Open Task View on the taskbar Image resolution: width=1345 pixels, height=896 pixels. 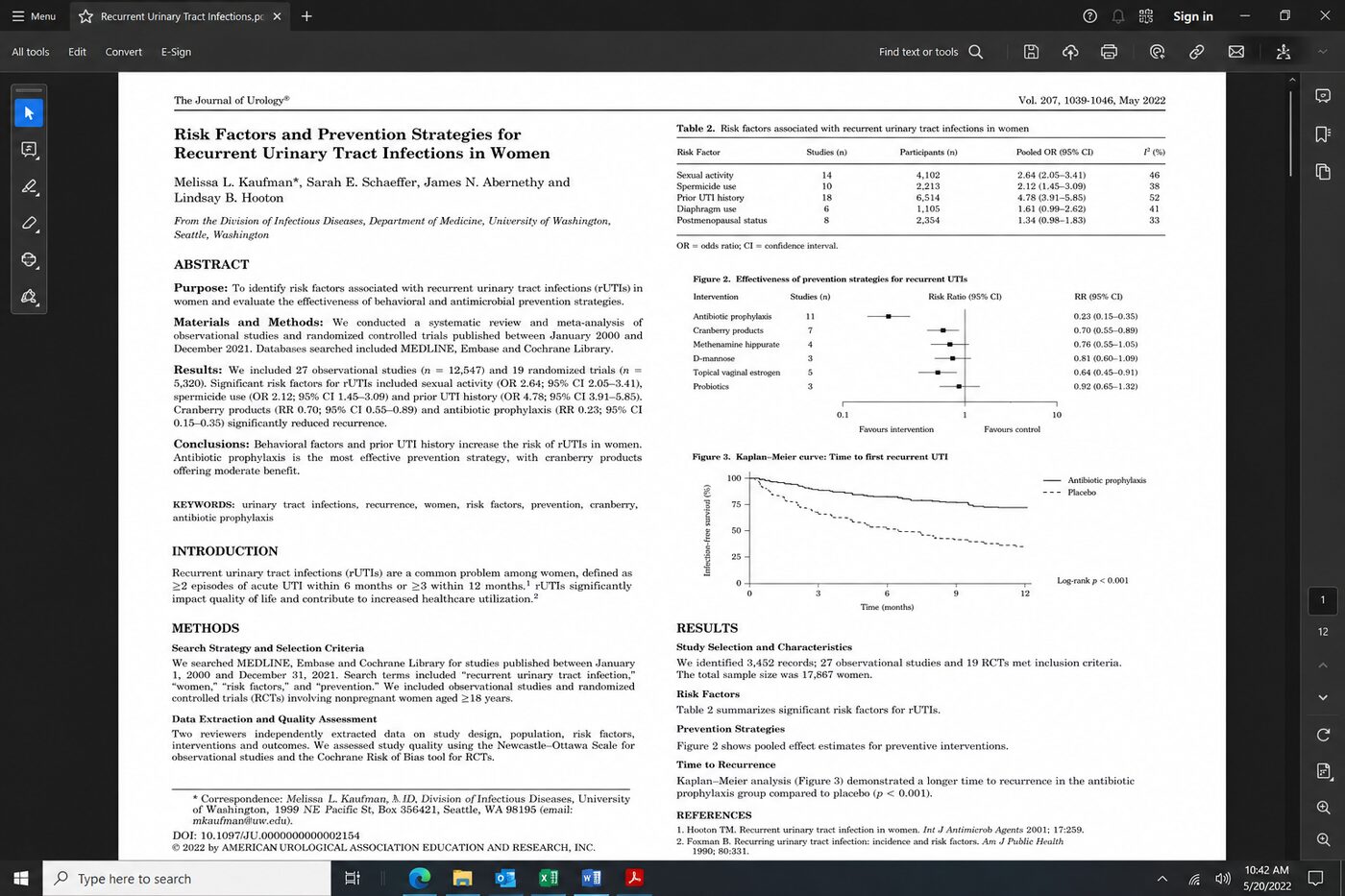coord(352,878)
